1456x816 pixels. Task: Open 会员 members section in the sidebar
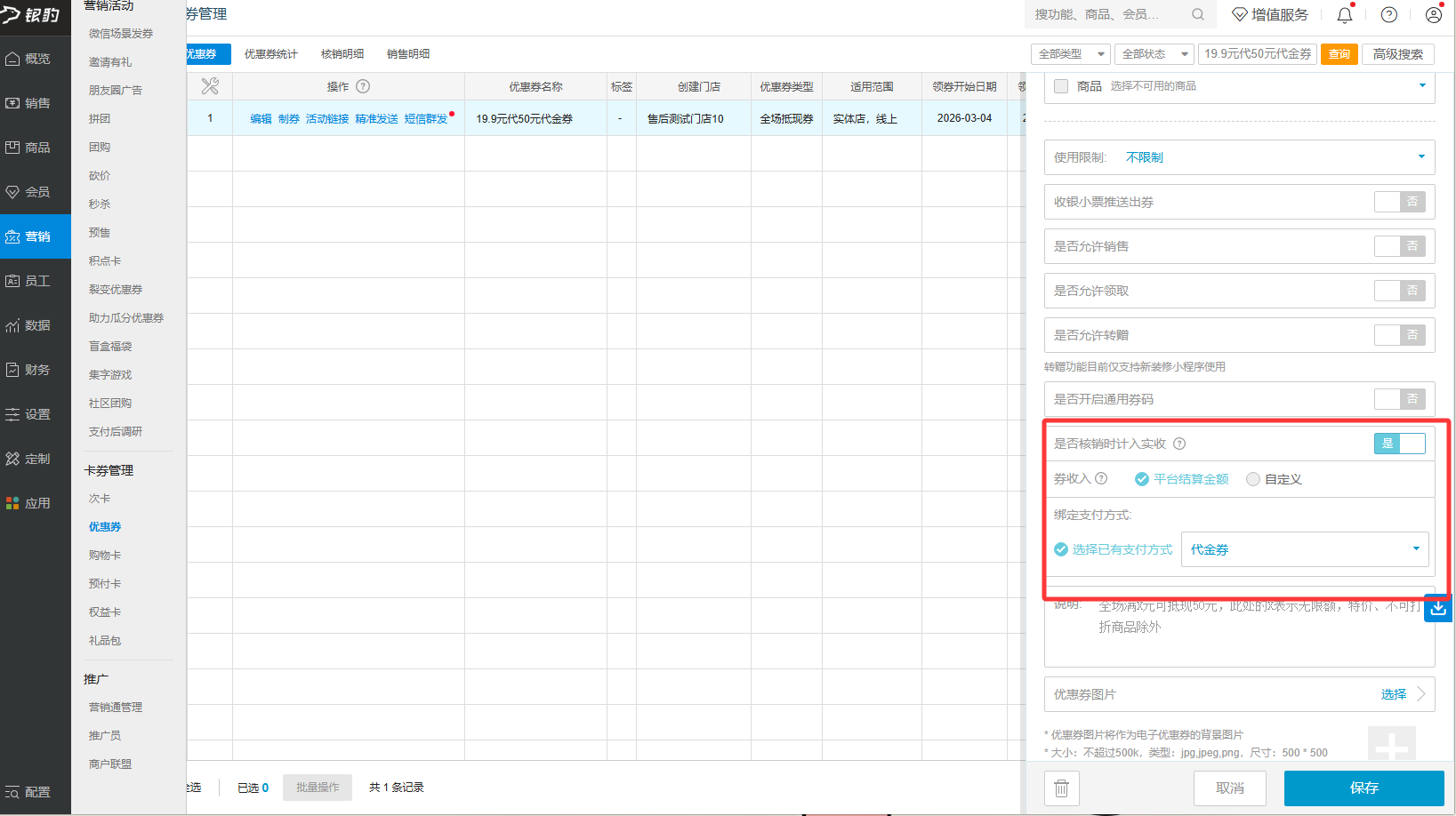point(36,192)
